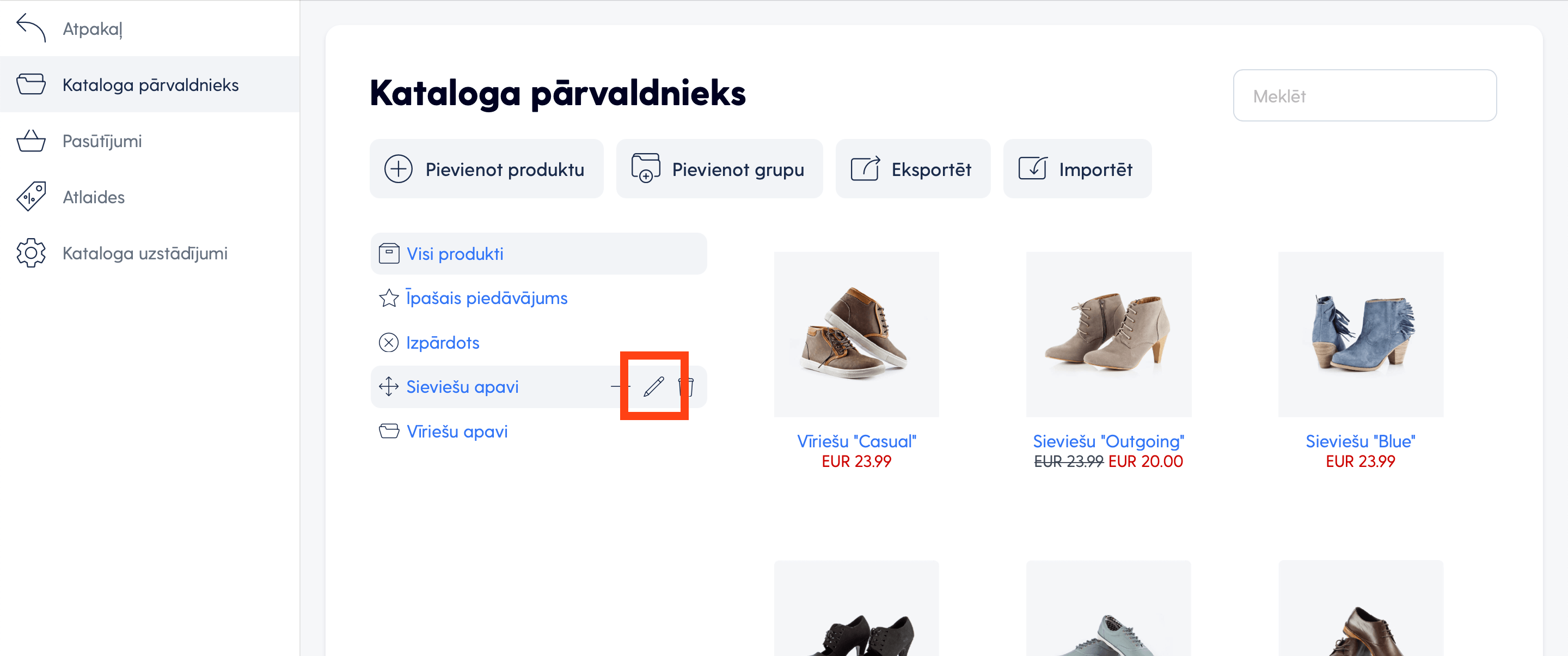Screen dimensions: 1568x656
Task: Open the Vīriešu "Casual" shoe thumbnail
Action: pyautogui.click(x=856, y=335)
